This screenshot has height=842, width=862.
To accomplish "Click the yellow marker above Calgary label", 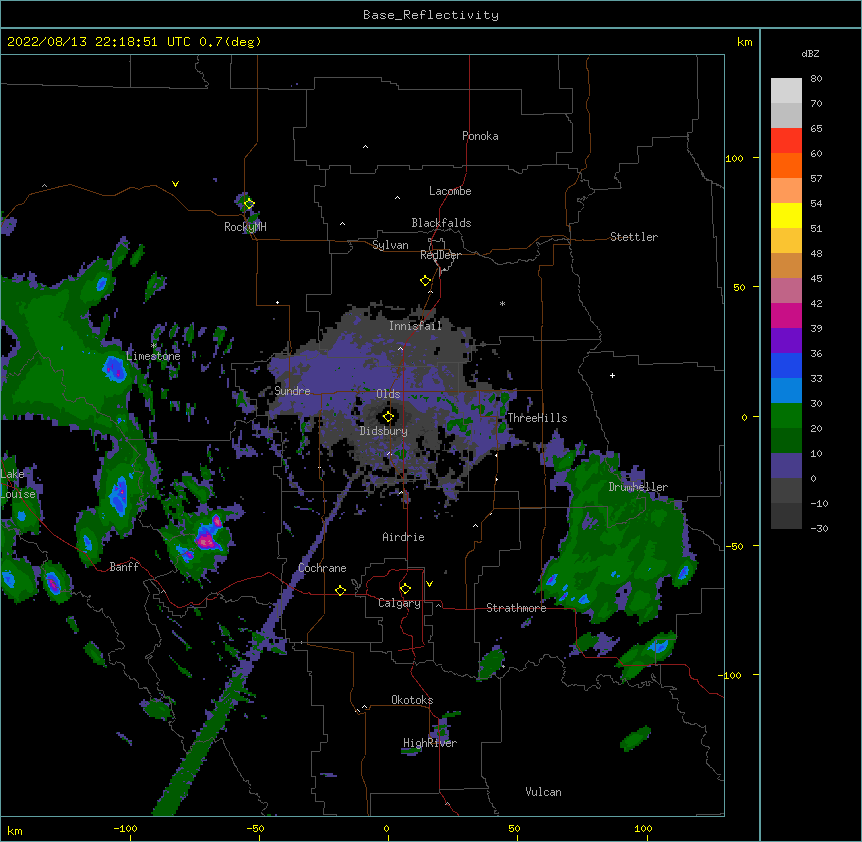I will tap(405, 589).
